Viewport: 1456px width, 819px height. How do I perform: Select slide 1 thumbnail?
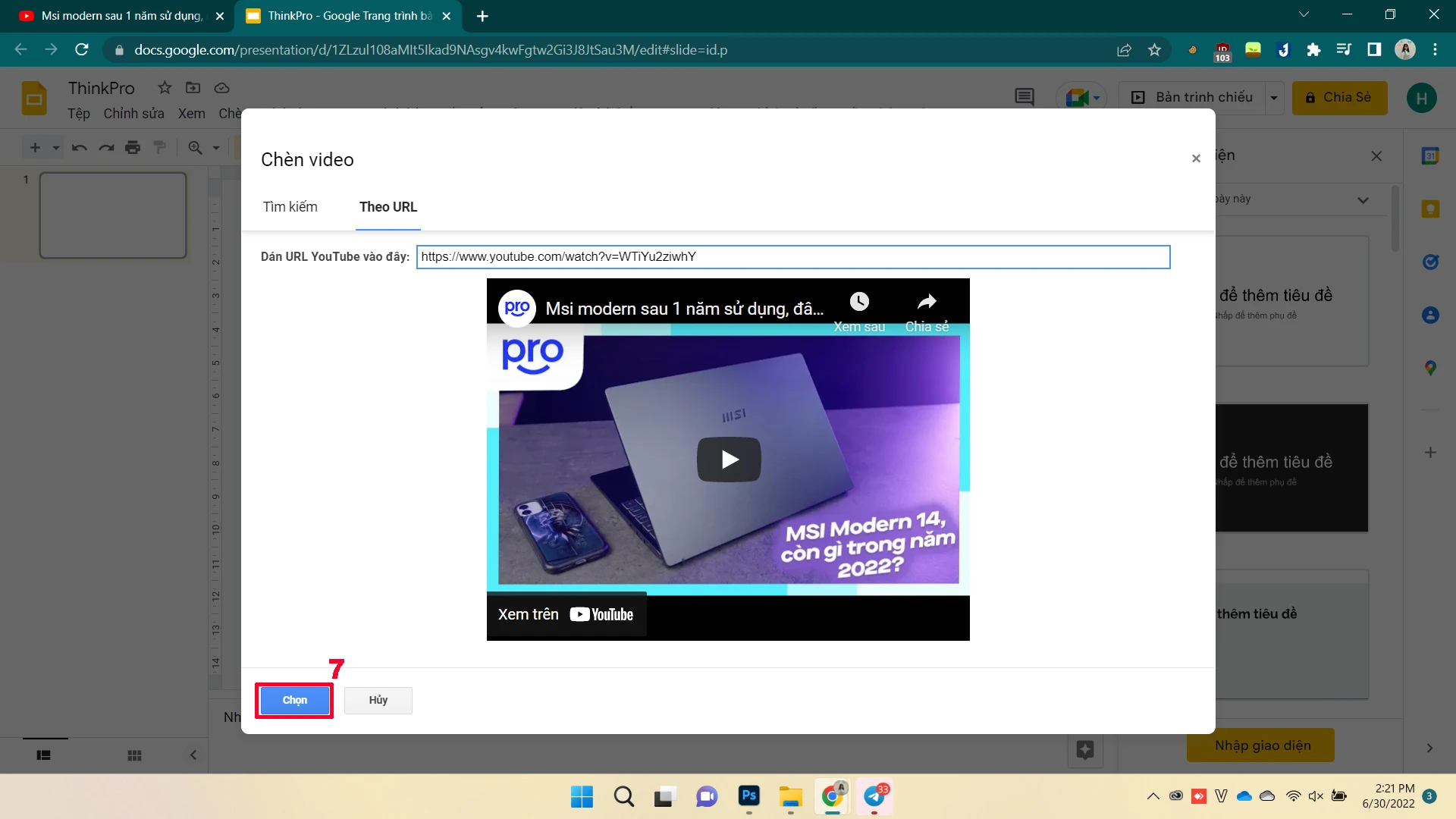(113, 215)
